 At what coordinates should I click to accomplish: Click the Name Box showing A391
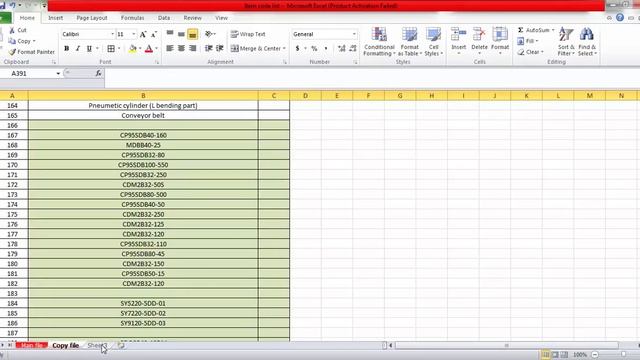coord(28,73)
